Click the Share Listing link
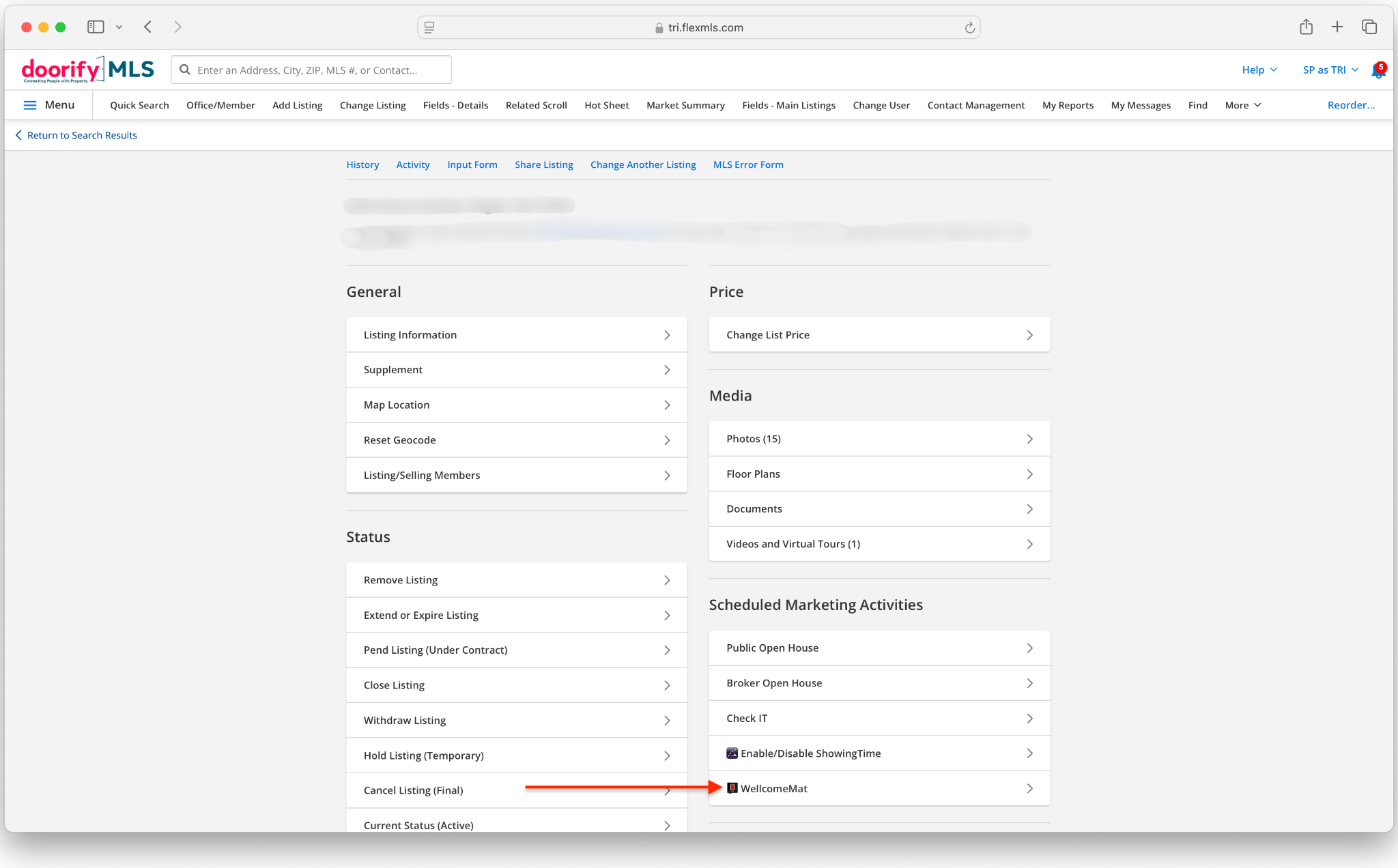1398x868 pixels. 544,164
